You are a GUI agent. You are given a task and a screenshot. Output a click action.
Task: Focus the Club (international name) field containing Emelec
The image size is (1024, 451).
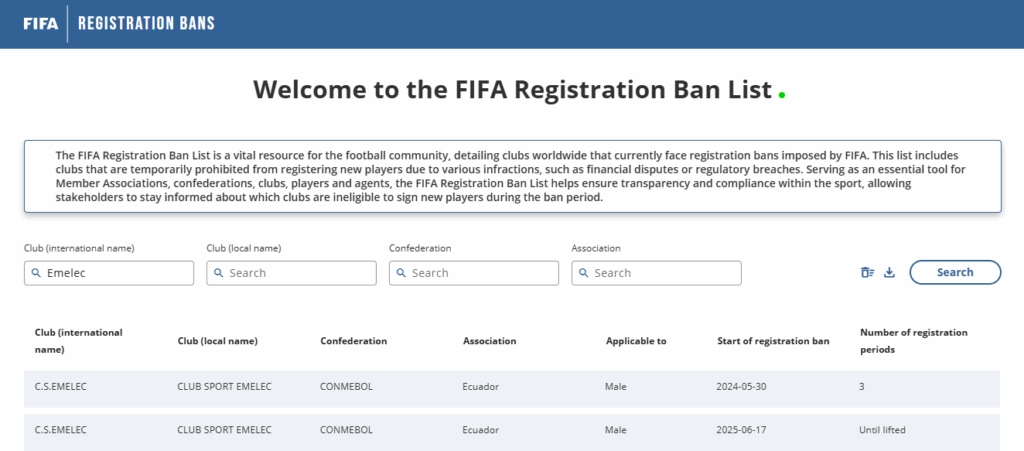(x=109, y=273)
